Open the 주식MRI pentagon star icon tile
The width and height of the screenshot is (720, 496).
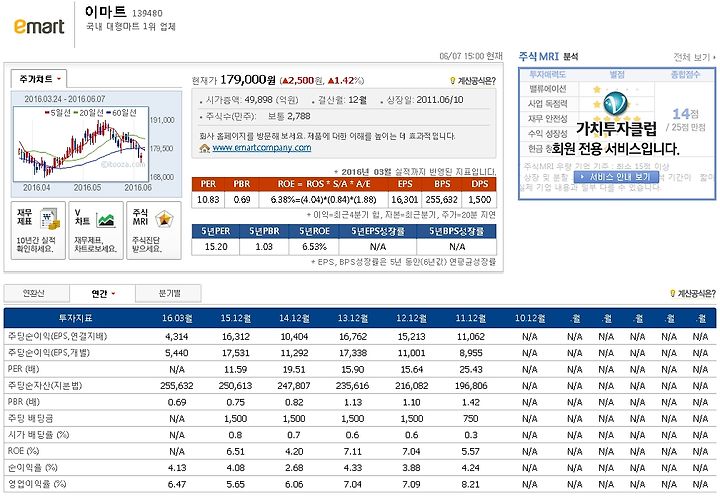click(153, 231)
